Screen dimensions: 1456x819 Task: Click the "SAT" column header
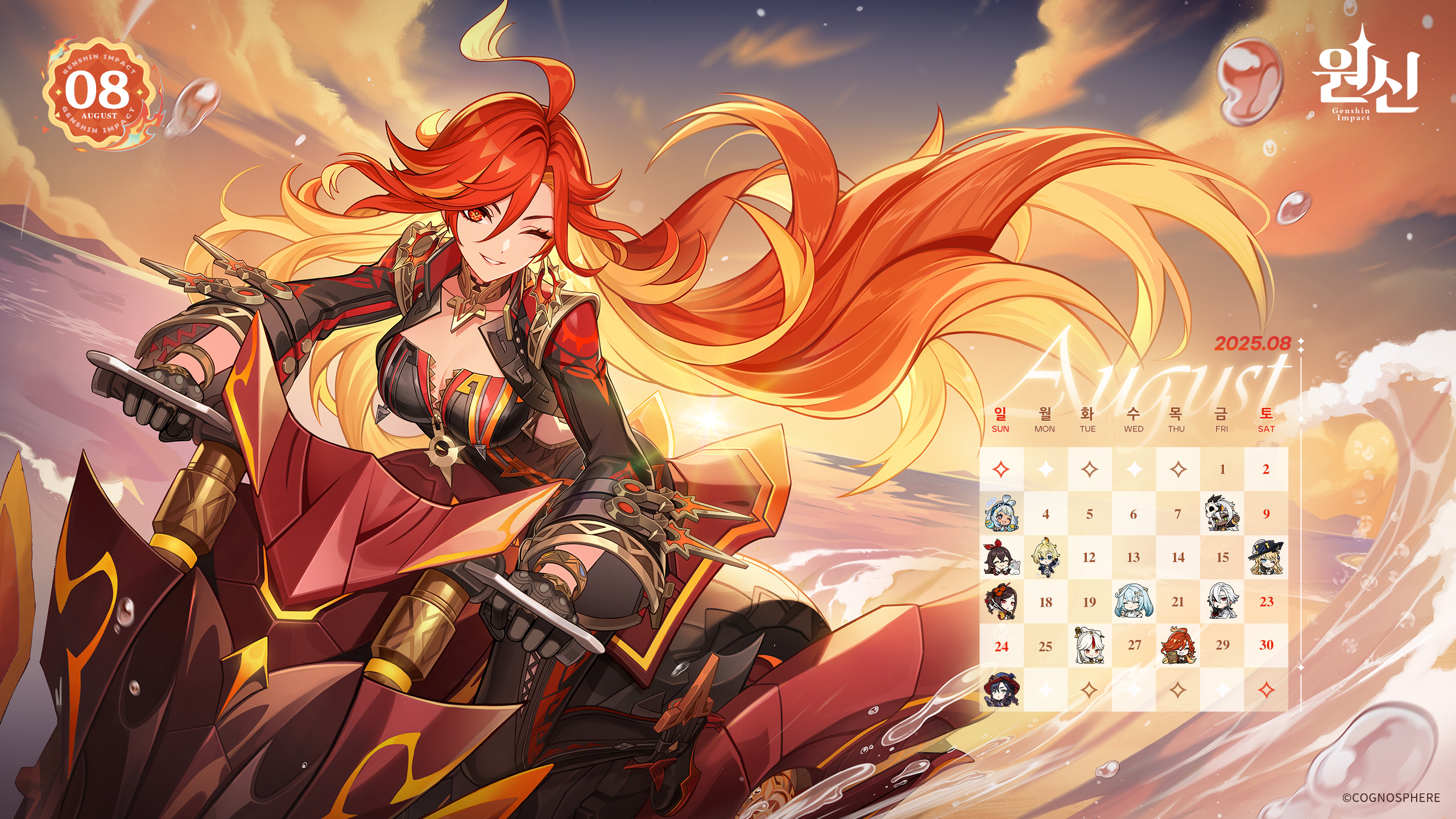tap(1266, 429)
